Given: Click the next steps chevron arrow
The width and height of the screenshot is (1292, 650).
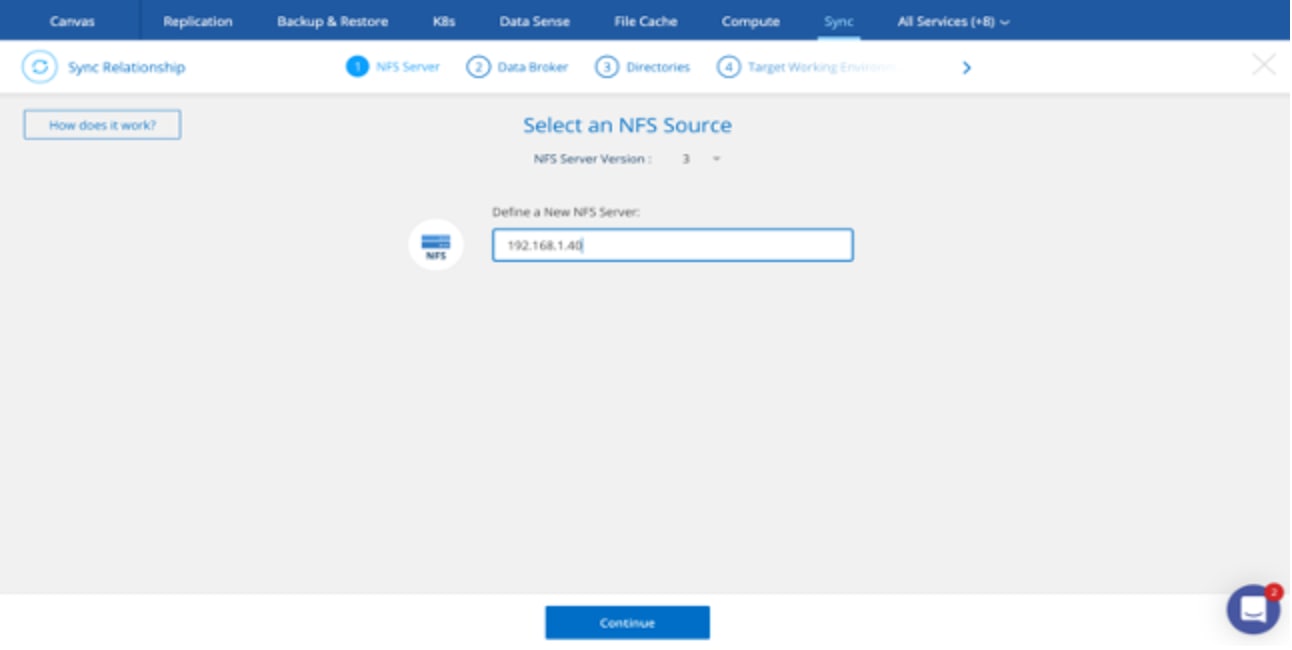Looking at the screenshot, I should point(966,68).
